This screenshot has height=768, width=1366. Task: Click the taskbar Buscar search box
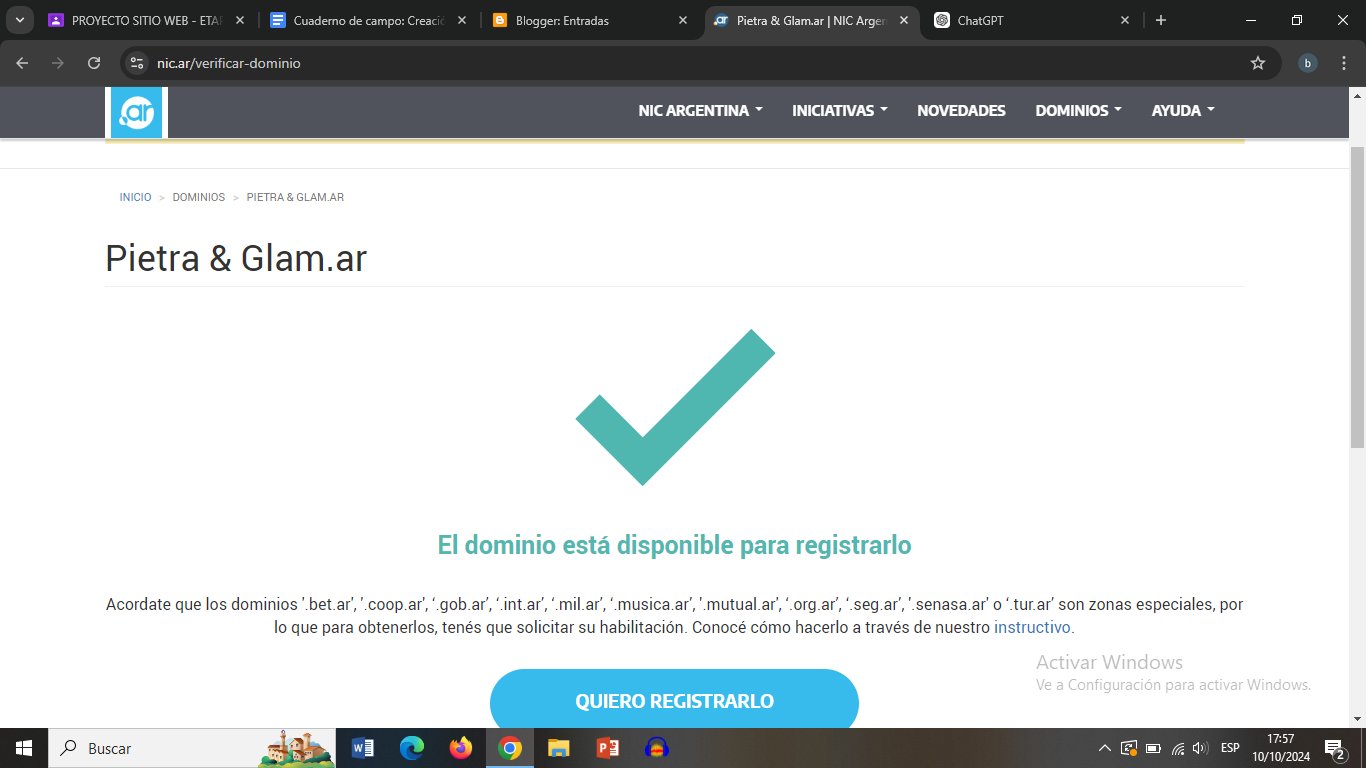pos(192,748)
